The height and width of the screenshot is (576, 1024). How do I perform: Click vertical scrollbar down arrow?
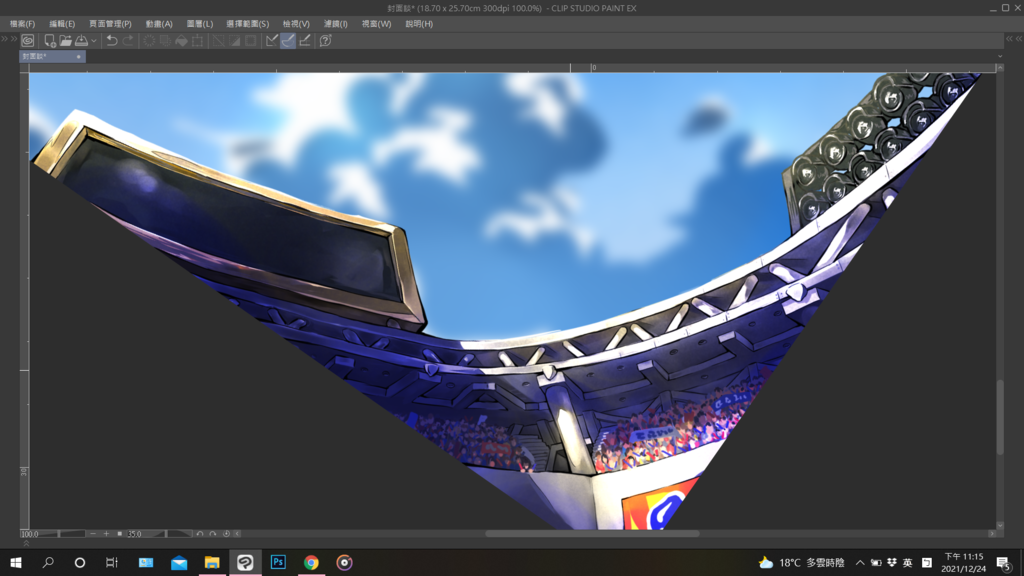[x=1000, y=525]
